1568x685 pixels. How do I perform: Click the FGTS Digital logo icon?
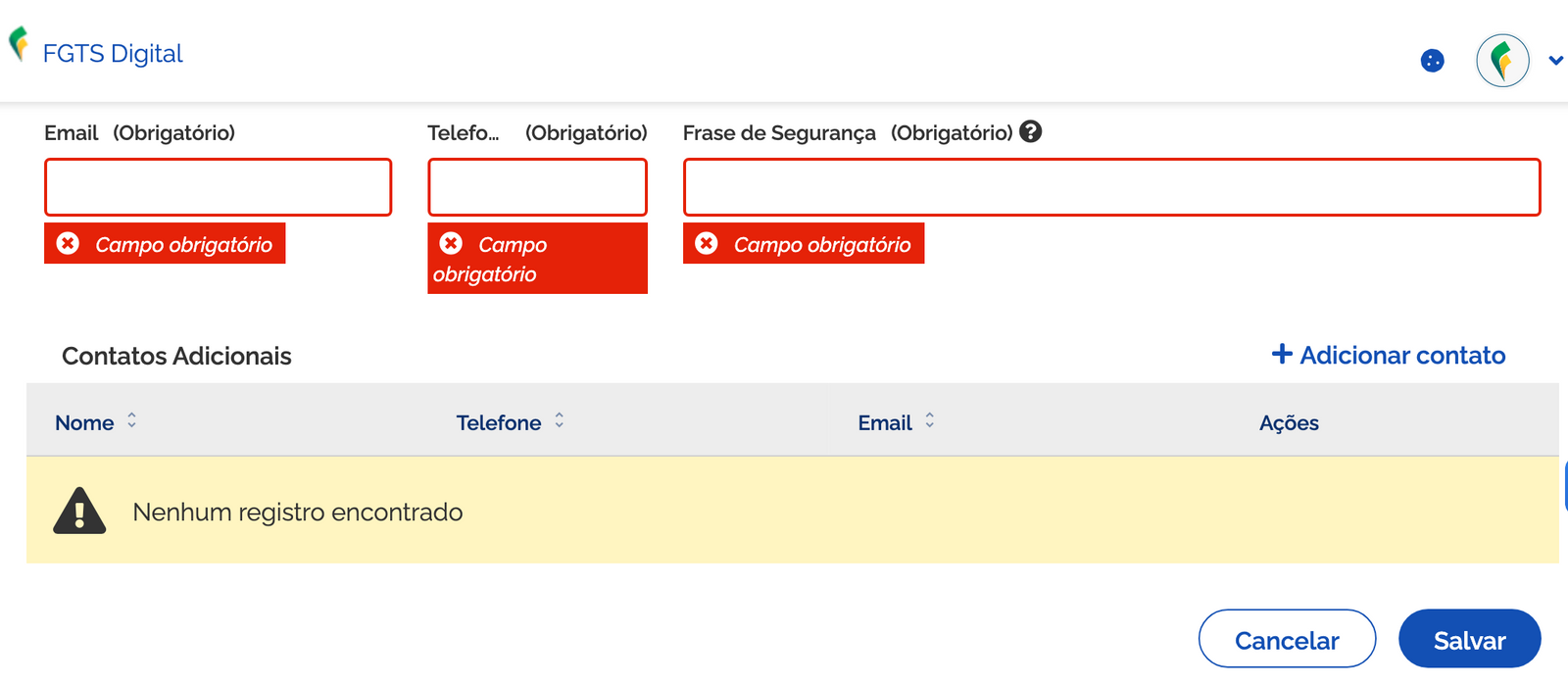click(20, 42)
